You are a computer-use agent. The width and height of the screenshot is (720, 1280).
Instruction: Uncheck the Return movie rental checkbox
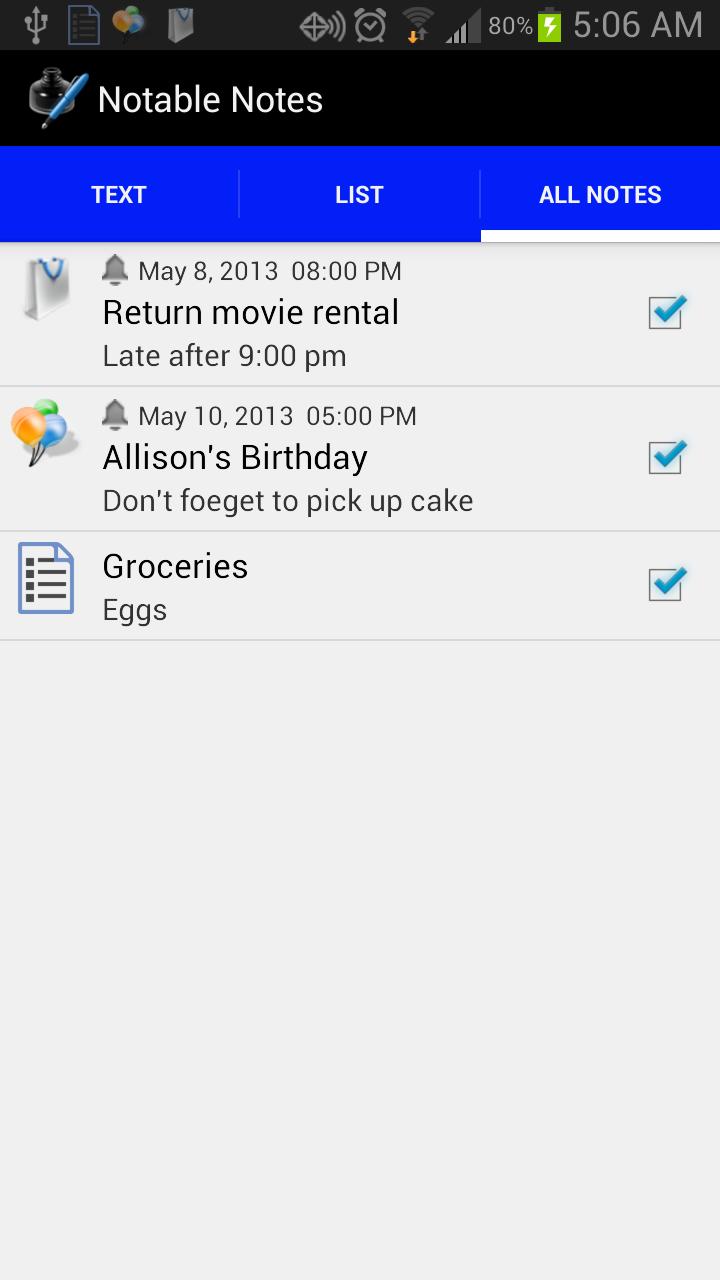pyautogui.click(x=665, y=312)
